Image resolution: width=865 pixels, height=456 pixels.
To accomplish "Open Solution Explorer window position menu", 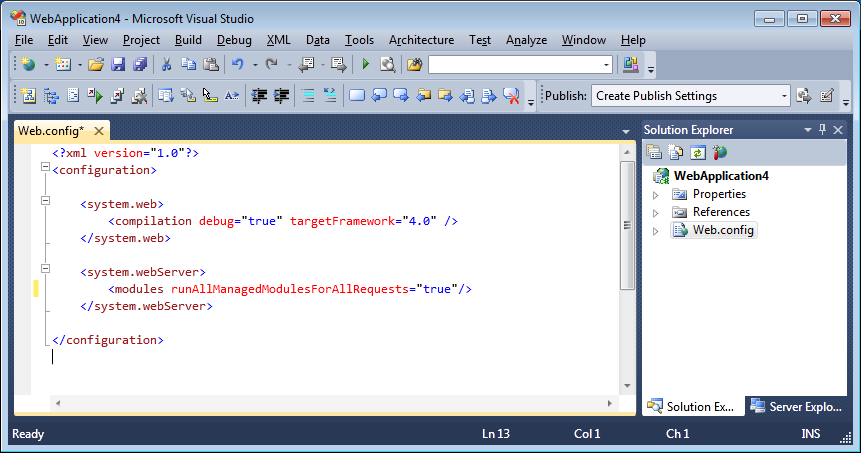I will click(808, 130).
